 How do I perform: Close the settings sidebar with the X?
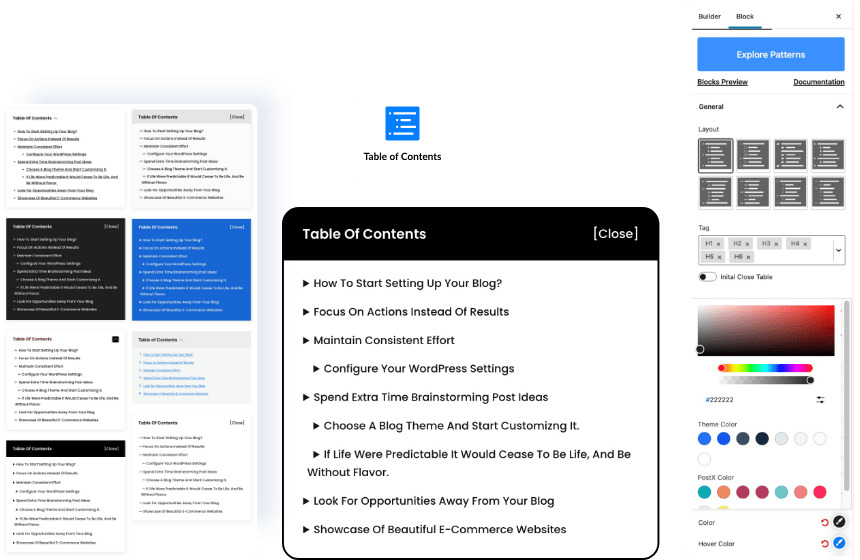[838, 16]
